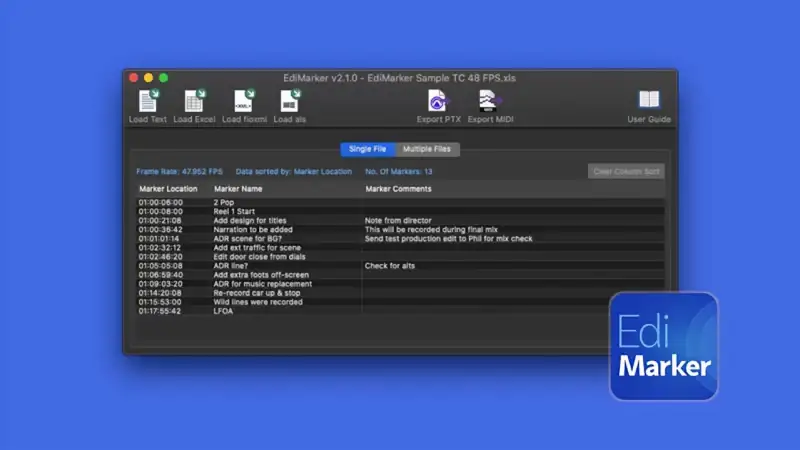Click the Data sorted by Marker Location label

point(294,171)
